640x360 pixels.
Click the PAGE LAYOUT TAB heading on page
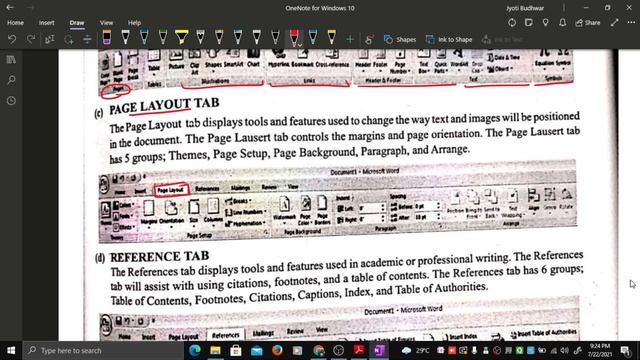point(164,106)
